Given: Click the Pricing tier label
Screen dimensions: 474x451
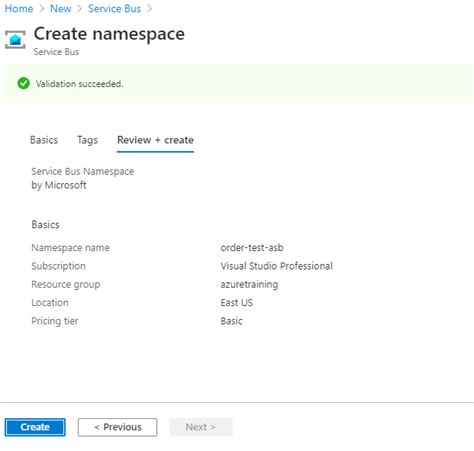Looking at the screenshot, I should (x=55, y=321).
